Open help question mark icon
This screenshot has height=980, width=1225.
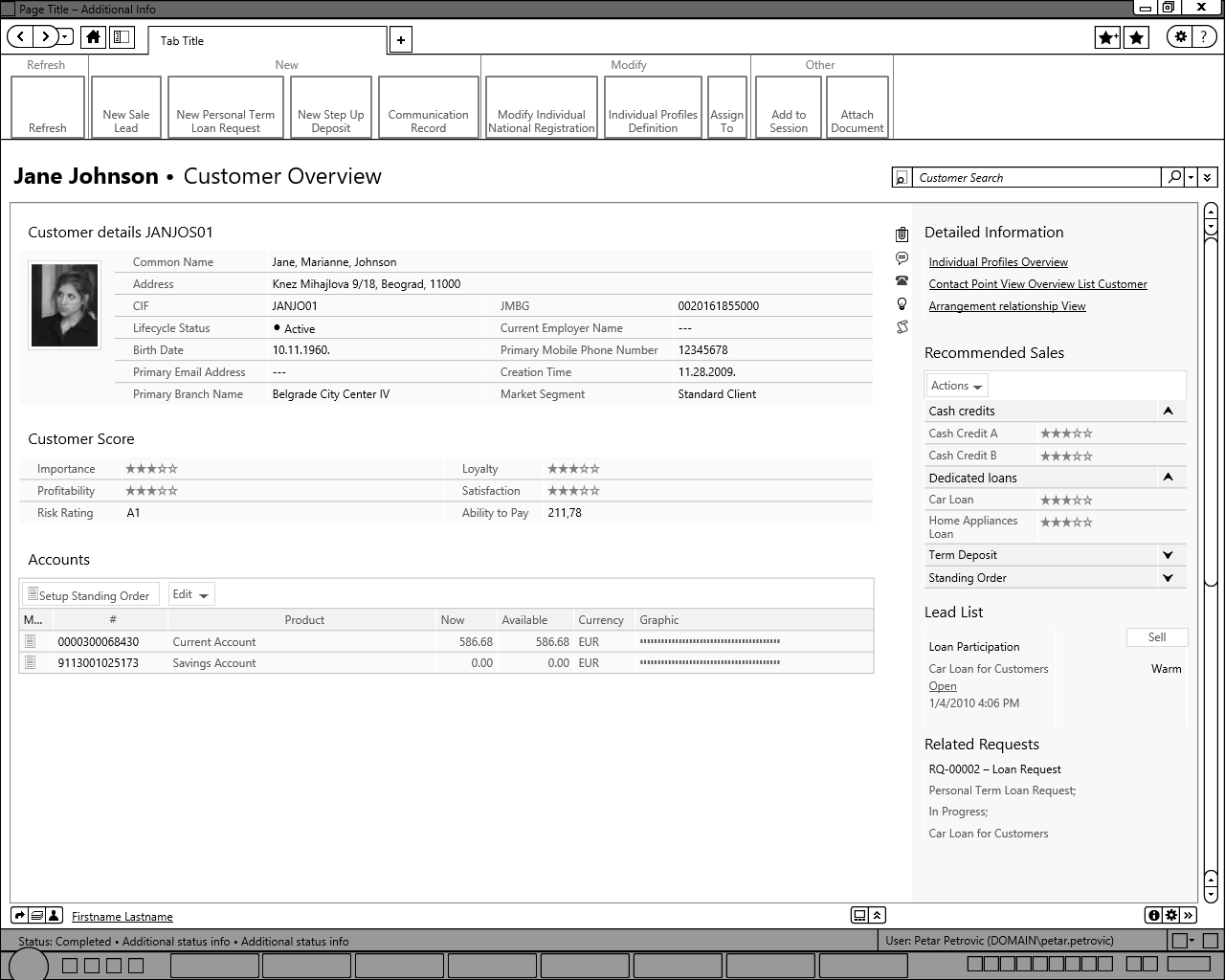pos(1204,36)
